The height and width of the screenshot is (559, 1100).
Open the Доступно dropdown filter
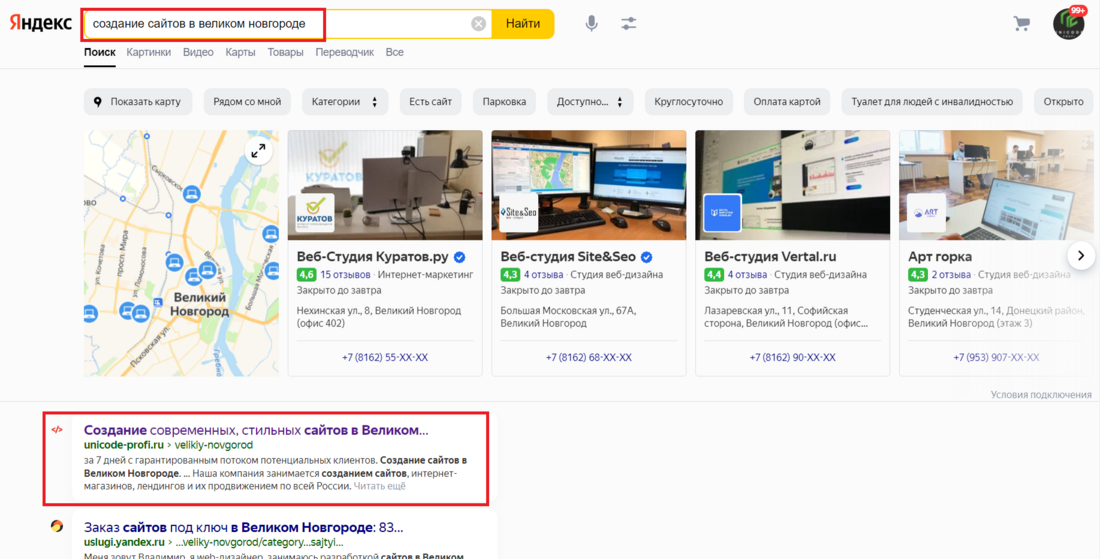pyautogui.click(x=590, y=102)
